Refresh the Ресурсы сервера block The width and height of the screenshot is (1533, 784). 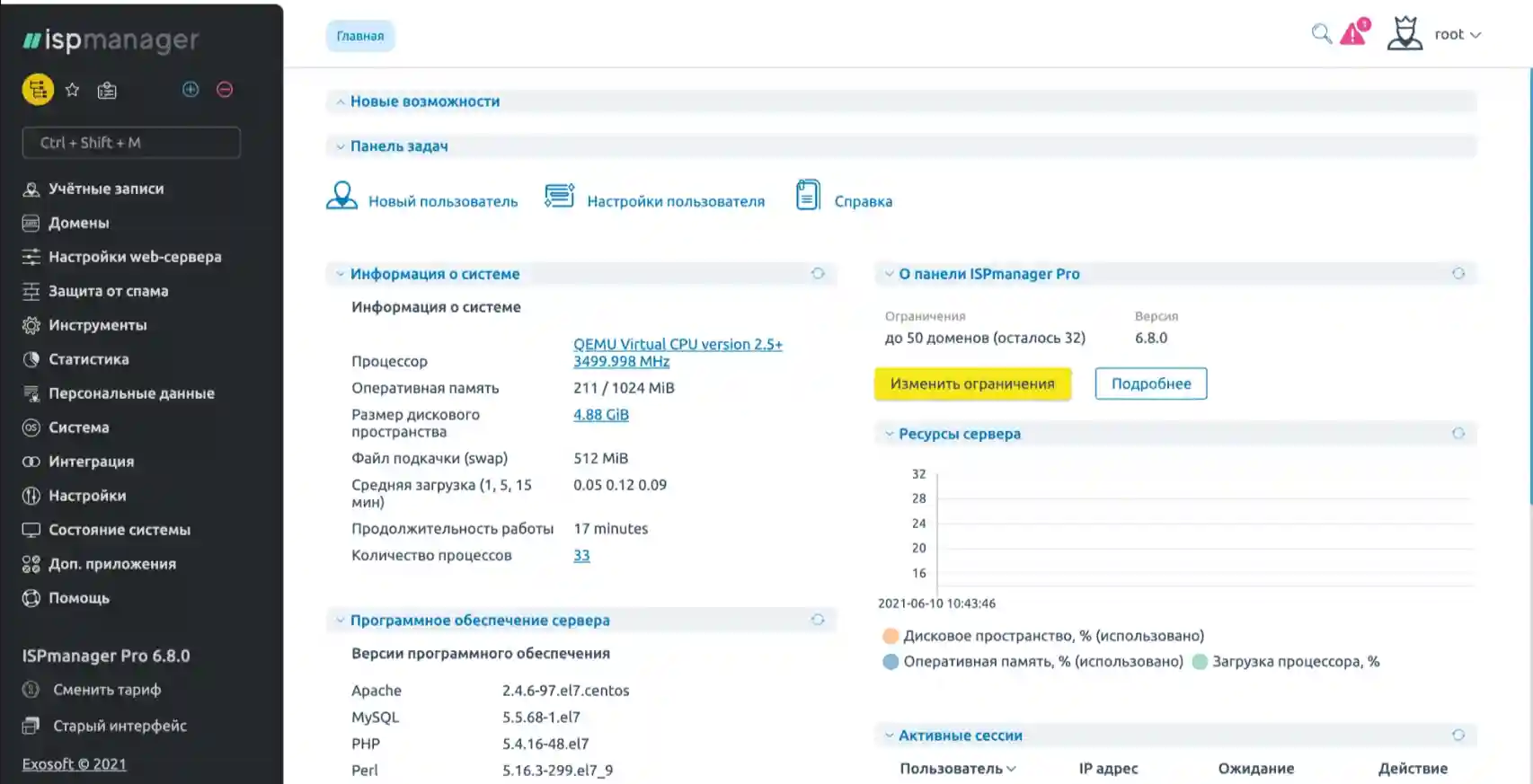pos(1458,434)
